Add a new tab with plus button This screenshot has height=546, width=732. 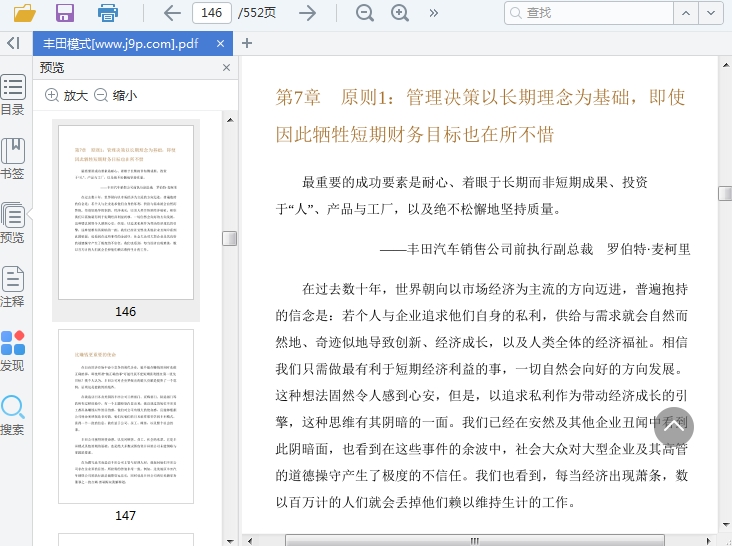(x=247, y=43)
